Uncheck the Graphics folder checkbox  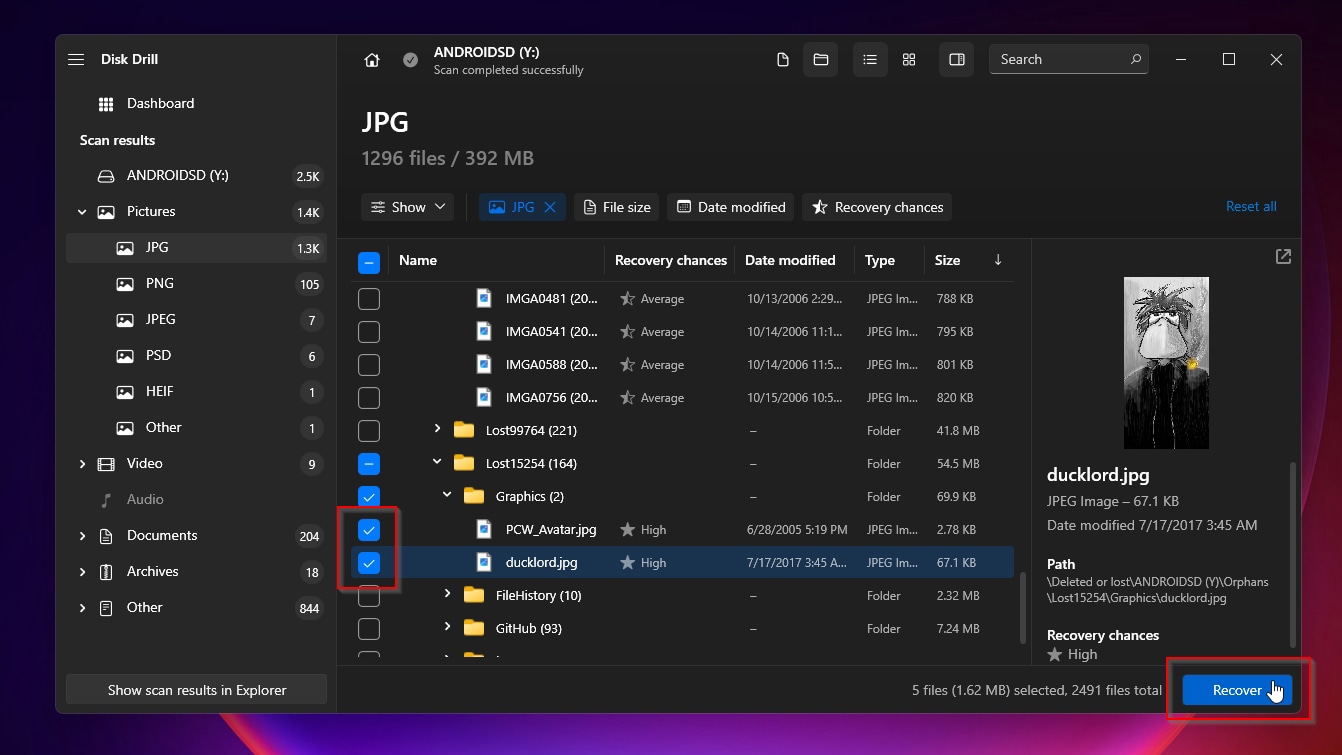369,497
